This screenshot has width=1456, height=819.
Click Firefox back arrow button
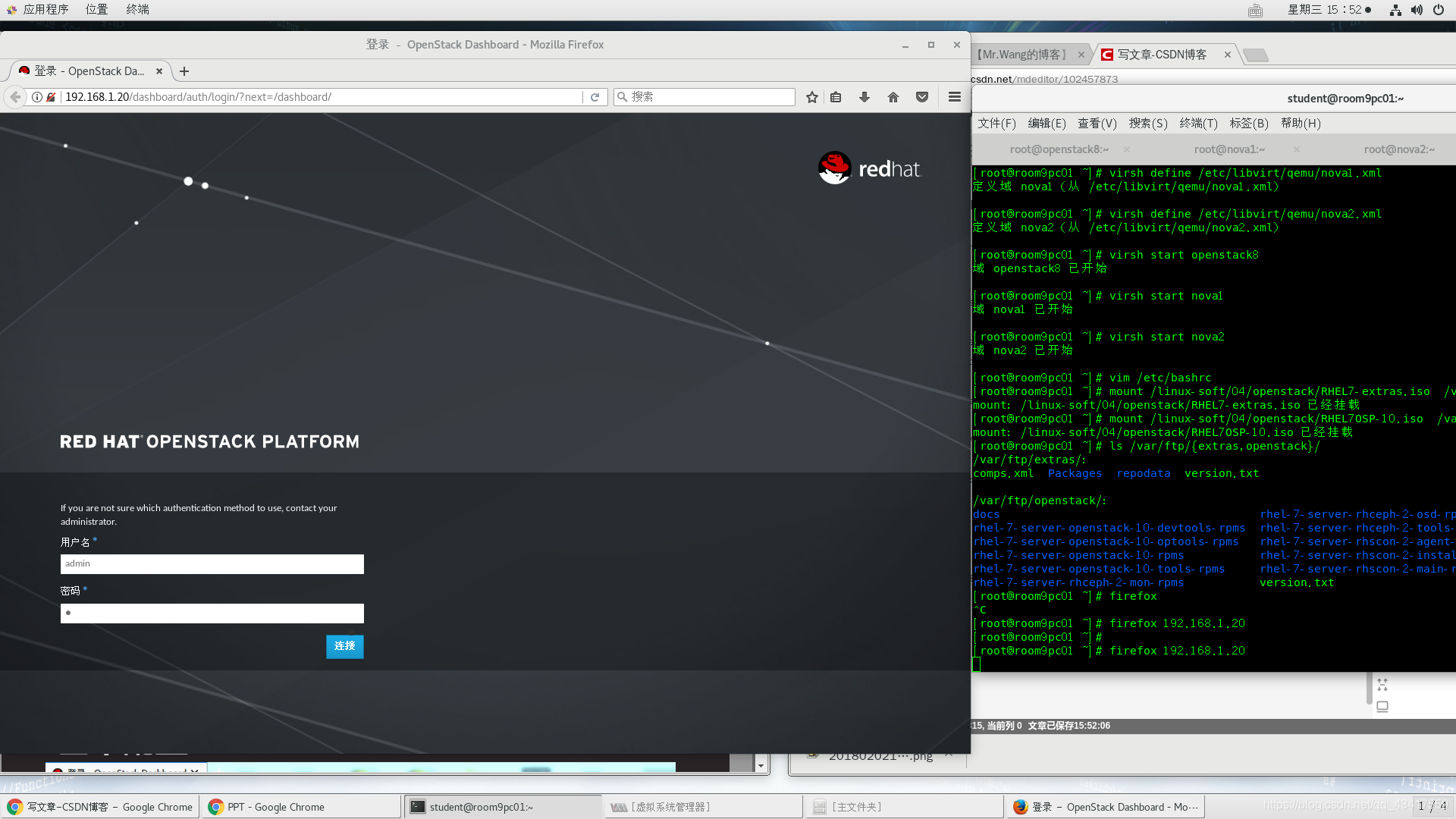point(15,97)
